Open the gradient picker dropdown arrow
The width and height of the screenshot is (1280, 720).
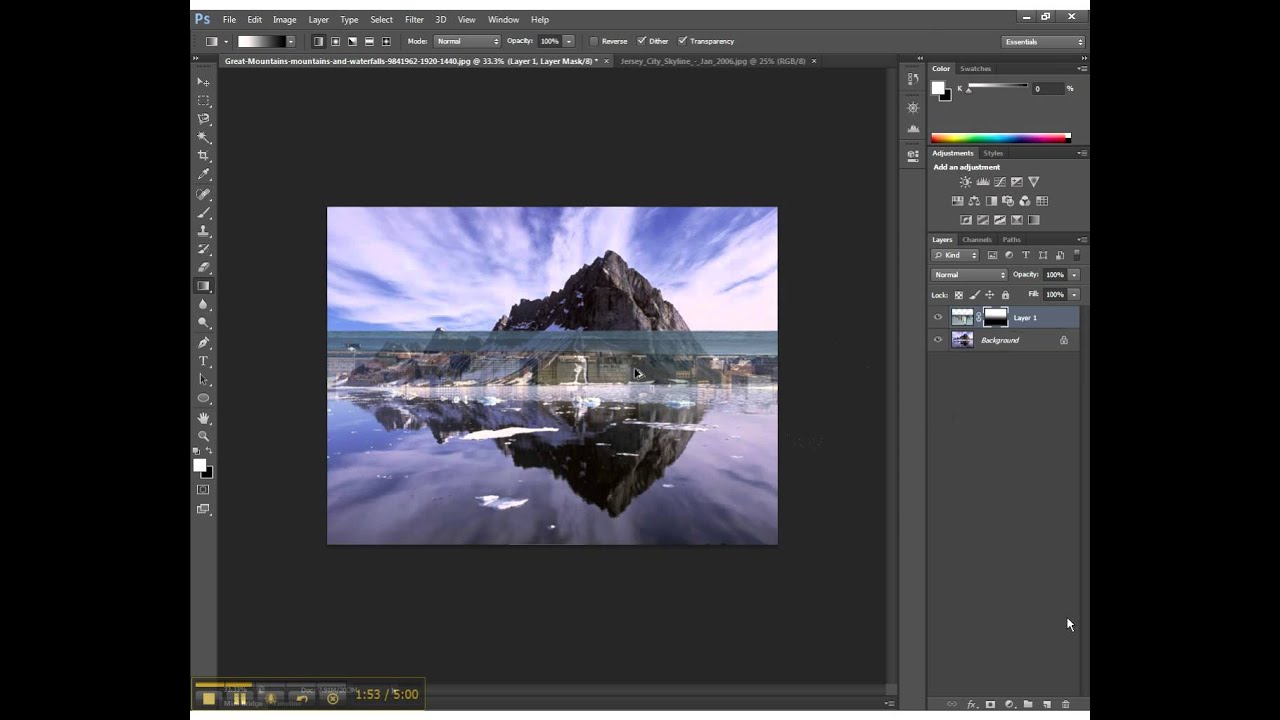point(290,41)
